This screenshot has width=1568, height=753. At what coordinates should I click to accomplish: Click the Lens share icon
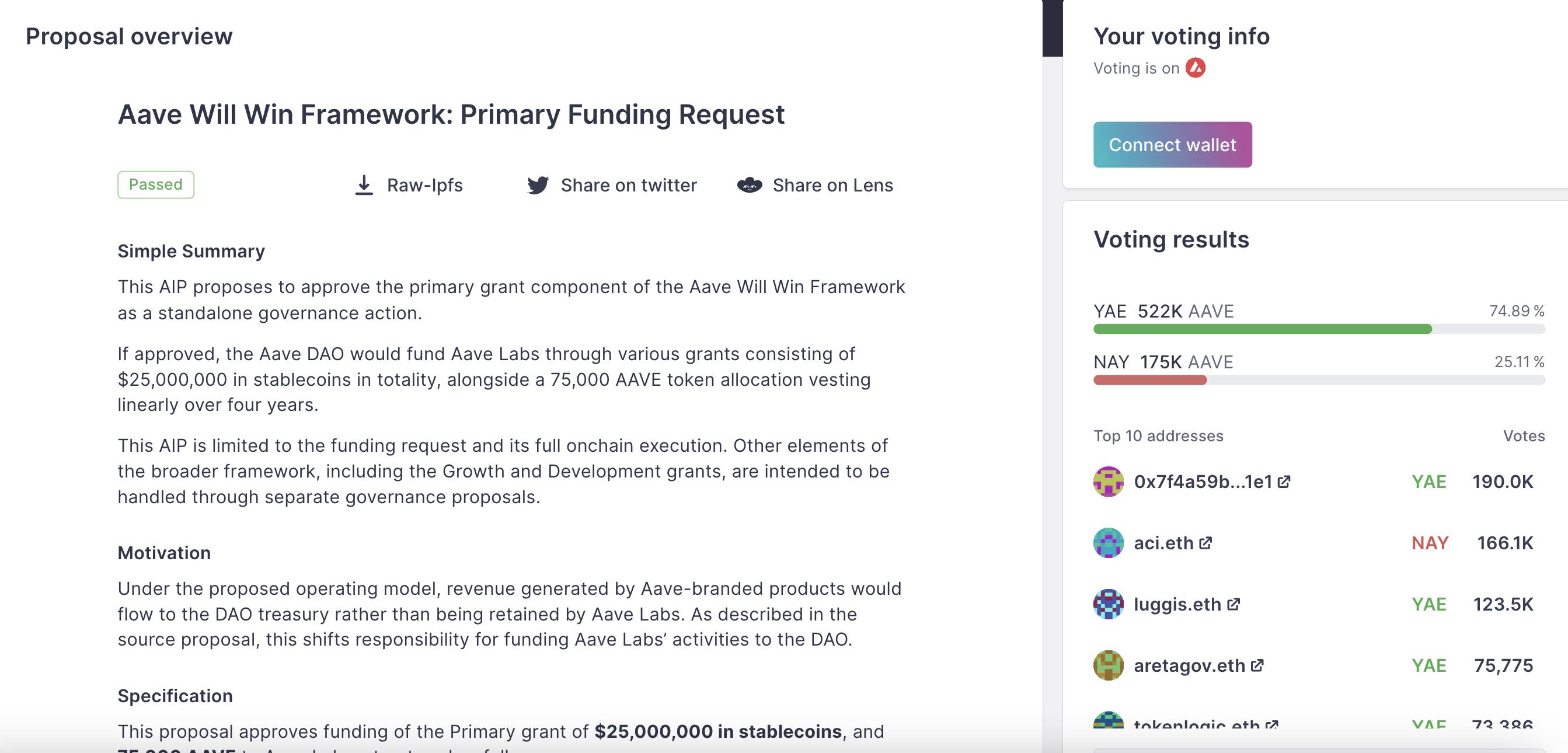pyautogui.click(x=750, y=185)
